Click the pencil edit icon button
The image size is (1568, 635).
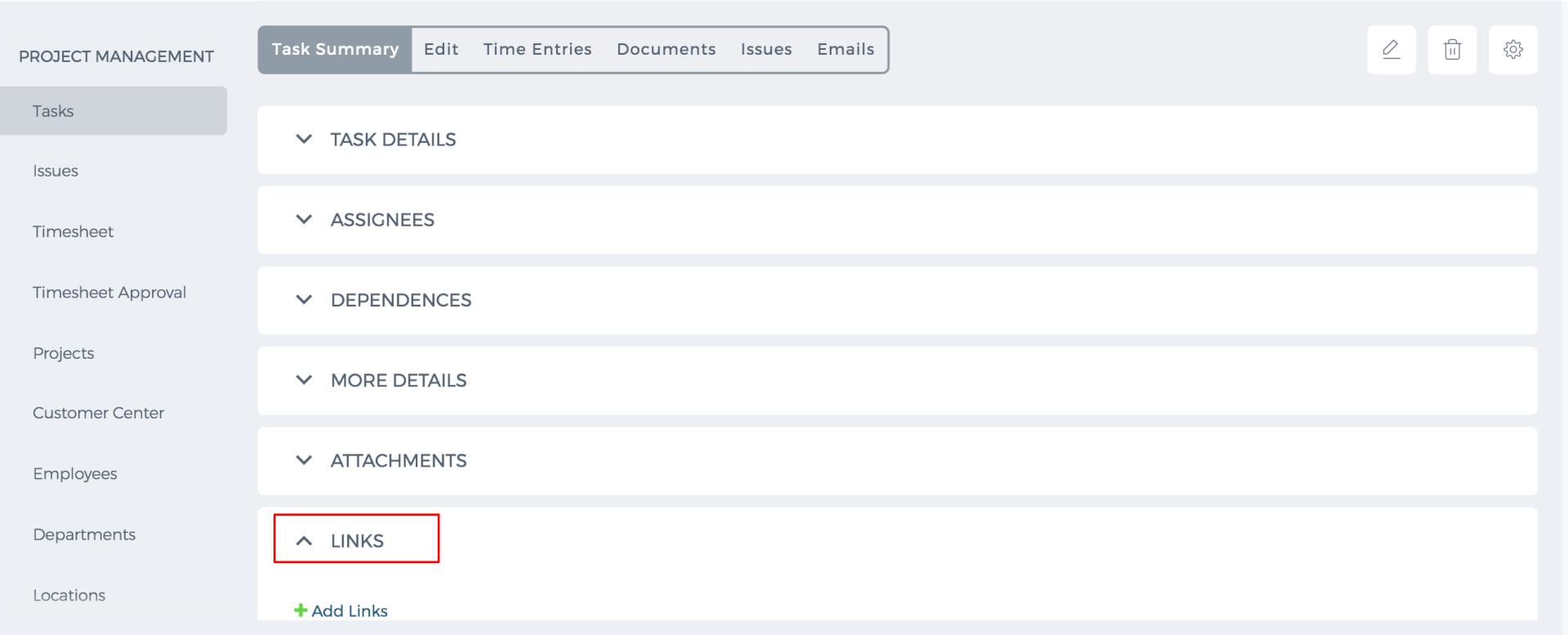click(1392, 50)
